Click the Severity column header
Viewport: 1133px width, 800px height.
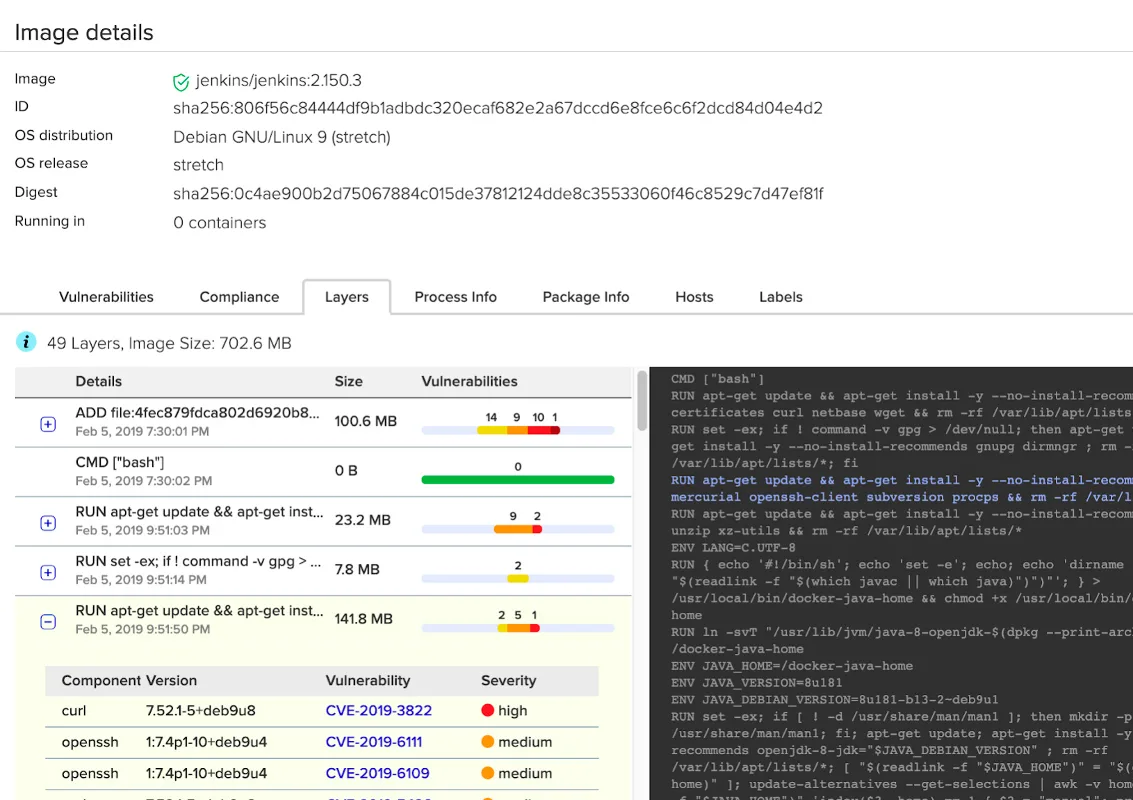point(508,681)
